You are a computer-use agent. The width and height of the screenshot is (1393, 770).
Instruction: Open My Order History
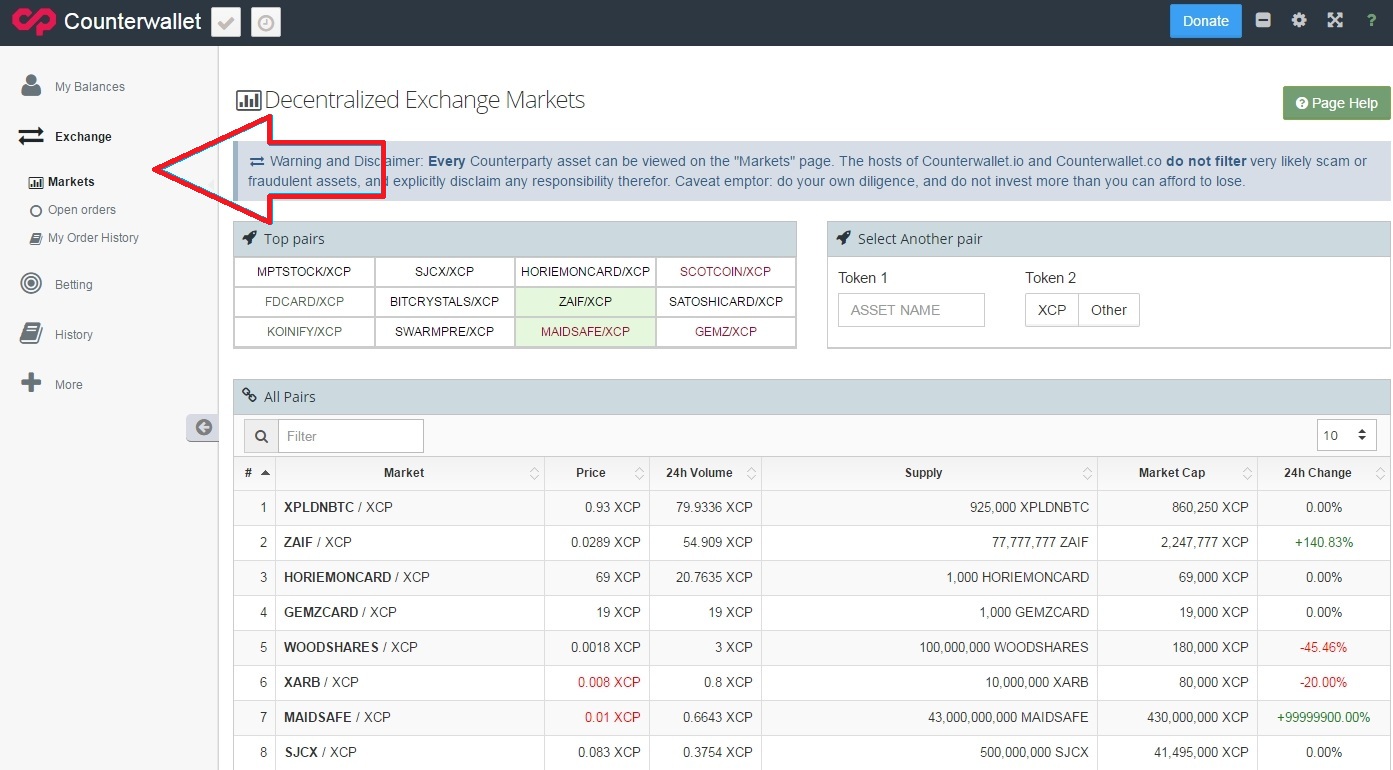coord(93,238)
